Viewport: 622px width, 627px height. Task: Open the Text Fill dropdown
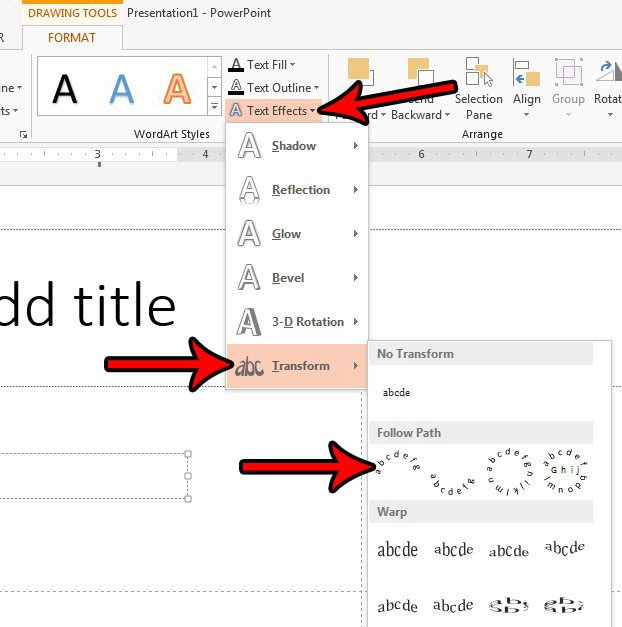262,65
